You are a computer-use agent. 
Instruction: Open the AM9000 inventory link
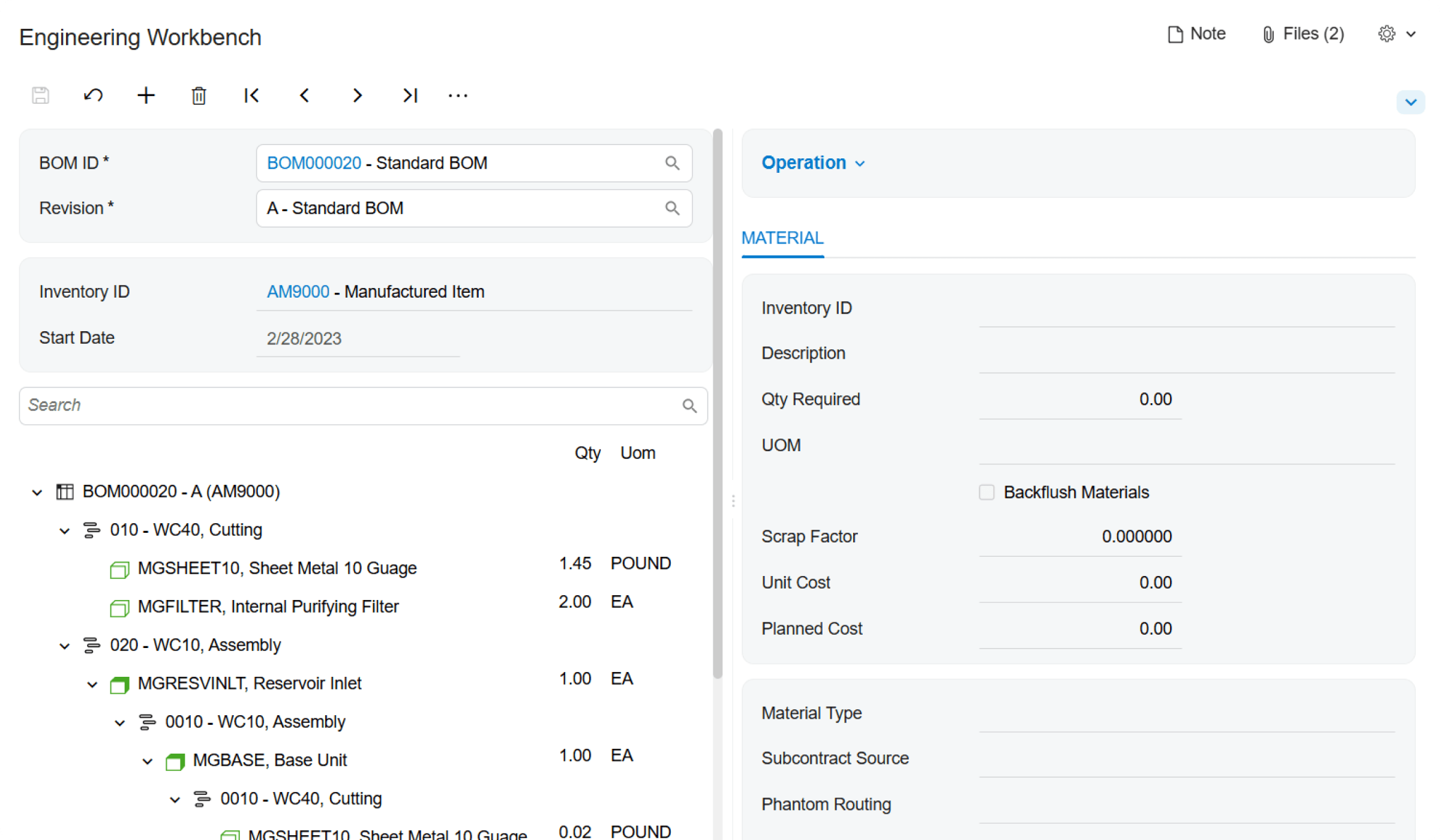tap(297, 291)
